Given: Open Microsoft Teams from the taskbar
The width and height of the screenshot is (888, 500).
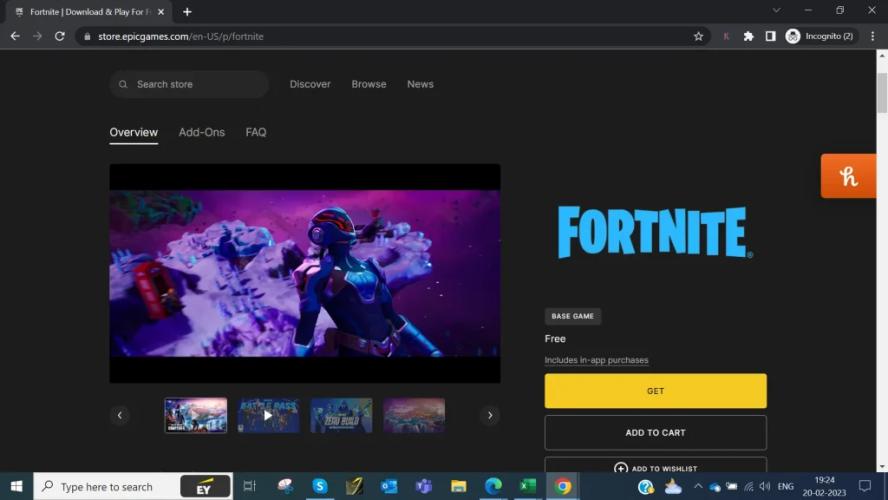Looking at the screenshot, I should click(424, 486).
